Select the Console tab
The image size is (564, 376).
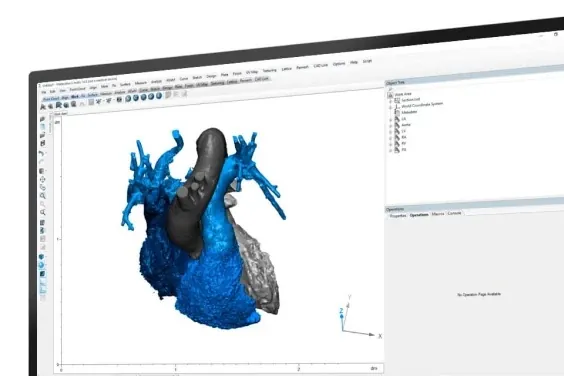point(454,213)
